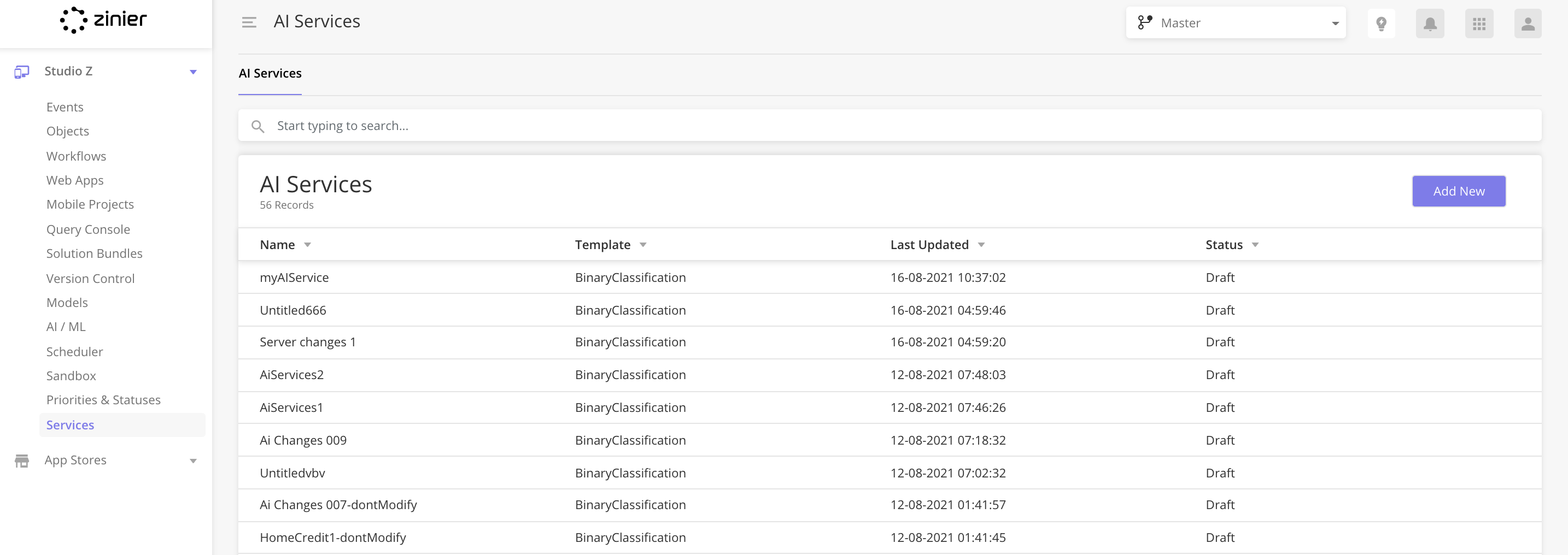1568x555 pixels.
Task: Open the notifications bell
Action: click(x=1430, y=22)
